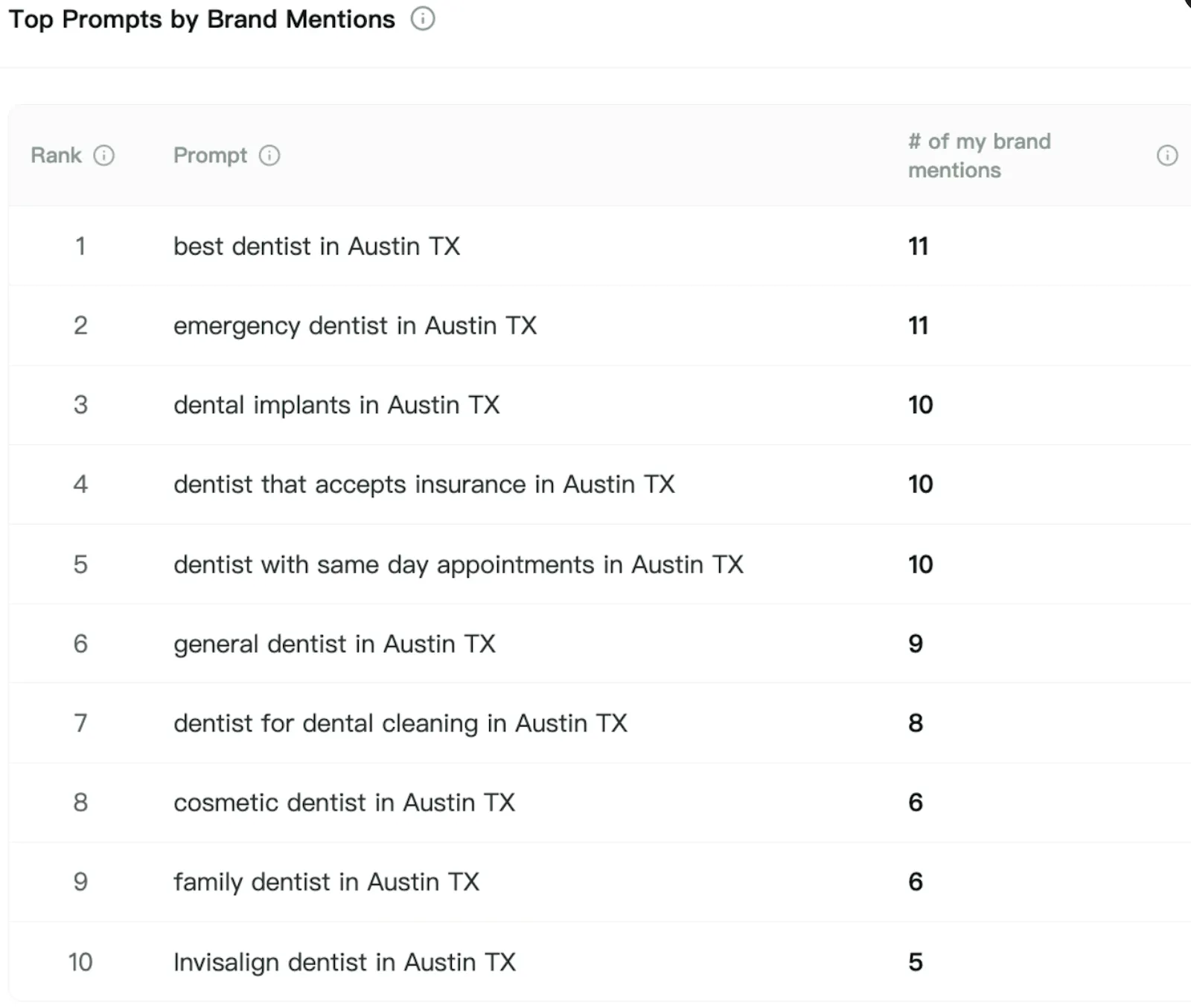Image resolution: width=1191 pixels, height=1008 pixels.
Task: Click mentions value 11 for best dentist row
Action: 919,246
